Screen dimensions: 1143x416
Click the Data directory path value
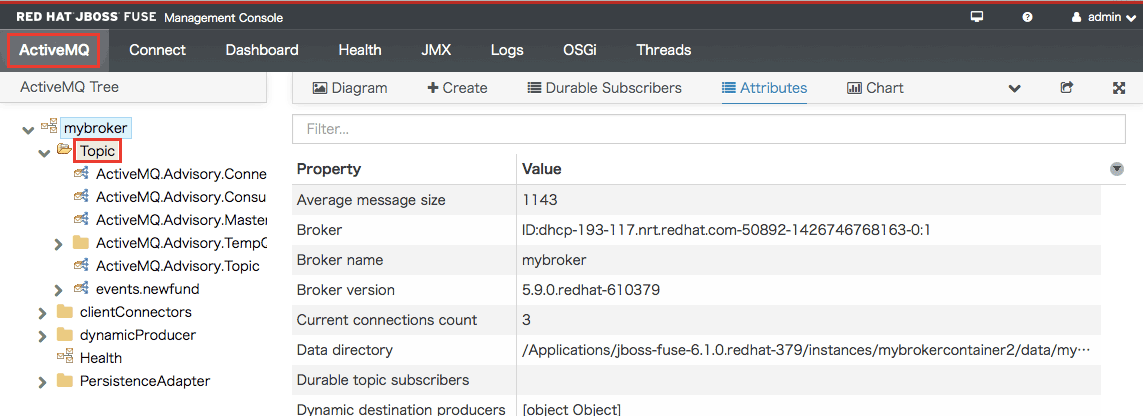pos(806,350)
